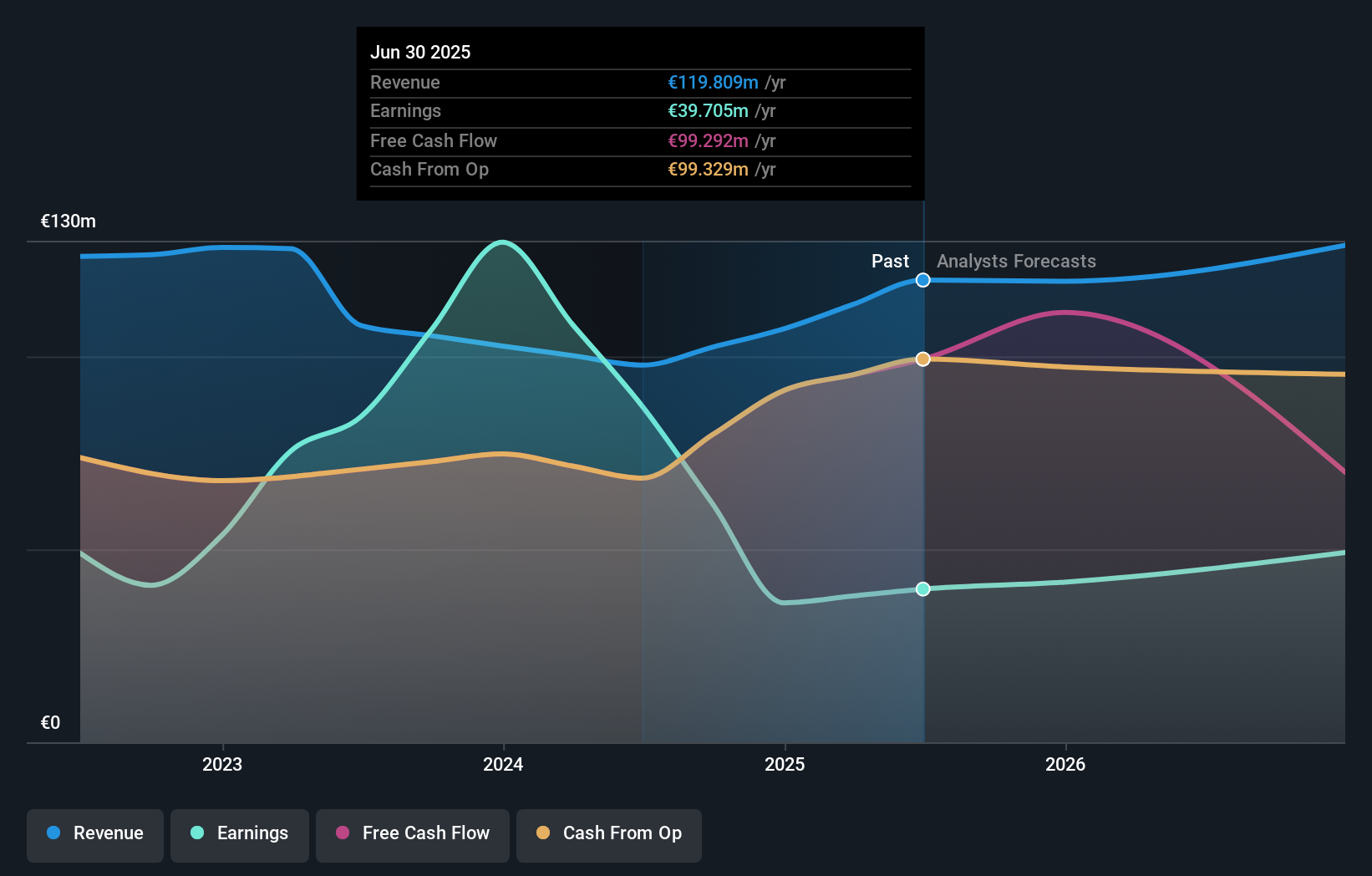Image resolution: width=1372 pixels, height=876 pixels.
Task: Select the blue Revenue data point marker
Action: (x=922, y=281)
